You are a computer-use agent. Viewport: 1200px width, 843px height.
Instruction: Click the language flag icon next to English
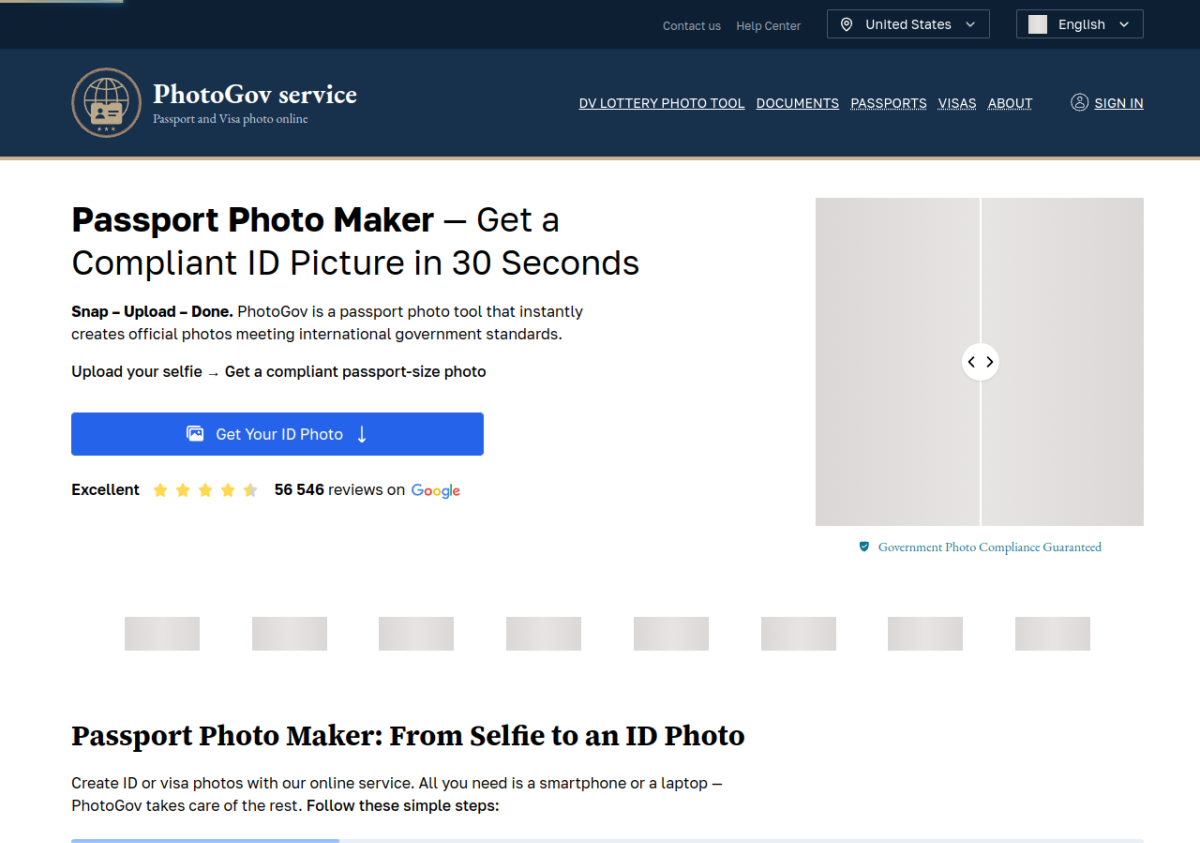1038,24
